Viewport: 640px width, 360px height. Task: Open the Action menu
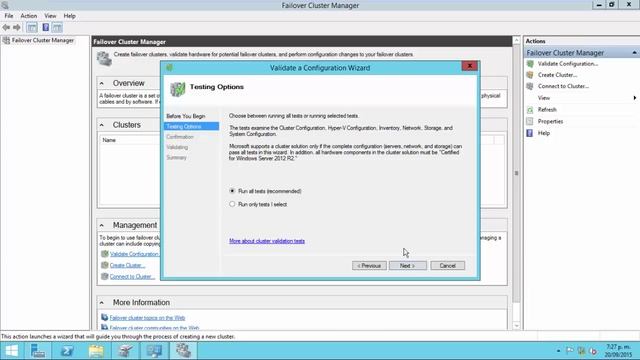tap(29, 16)
